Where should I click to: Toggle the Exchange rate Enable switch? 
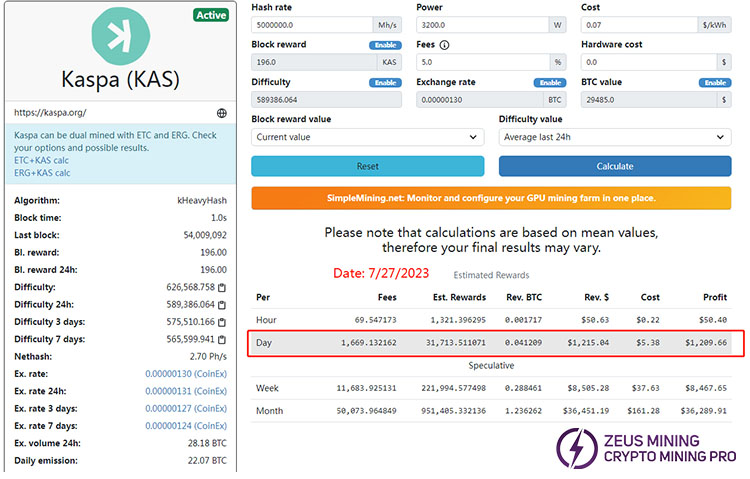[548, 82]
